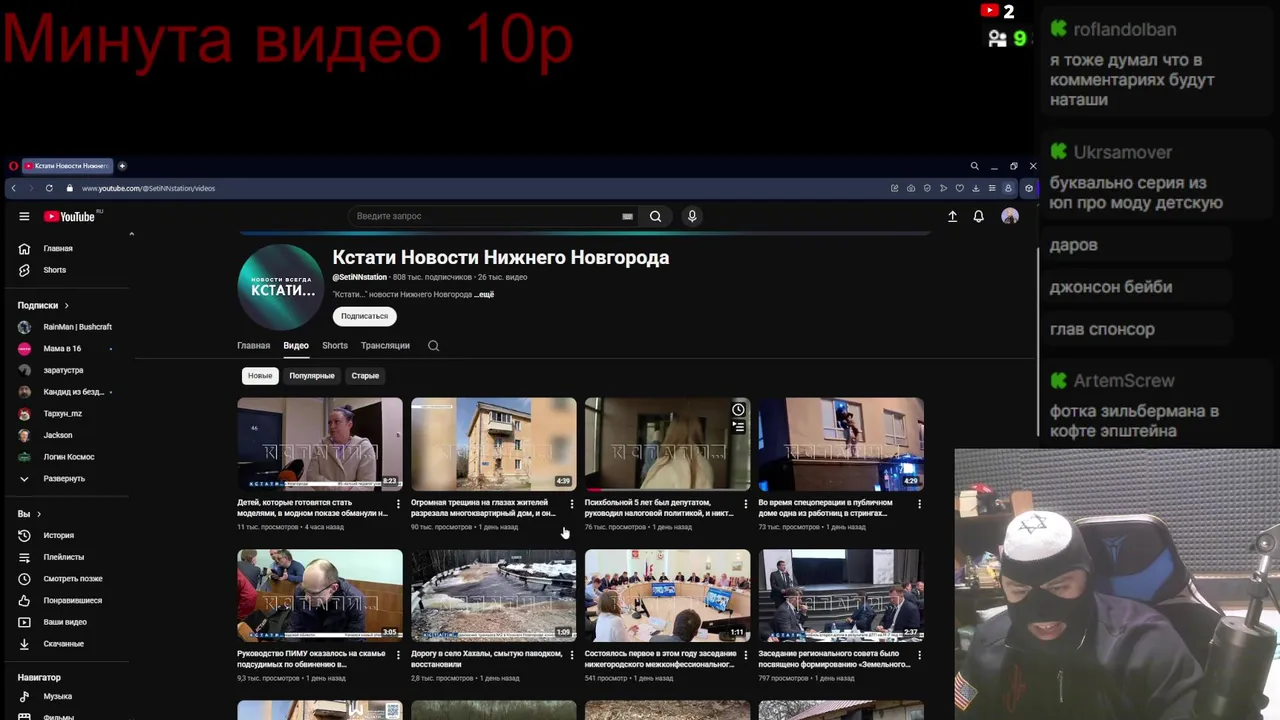Open the YouTube hamburger guide menu
This screenshot has height=720, width=1280.
[x=24, y=216]
